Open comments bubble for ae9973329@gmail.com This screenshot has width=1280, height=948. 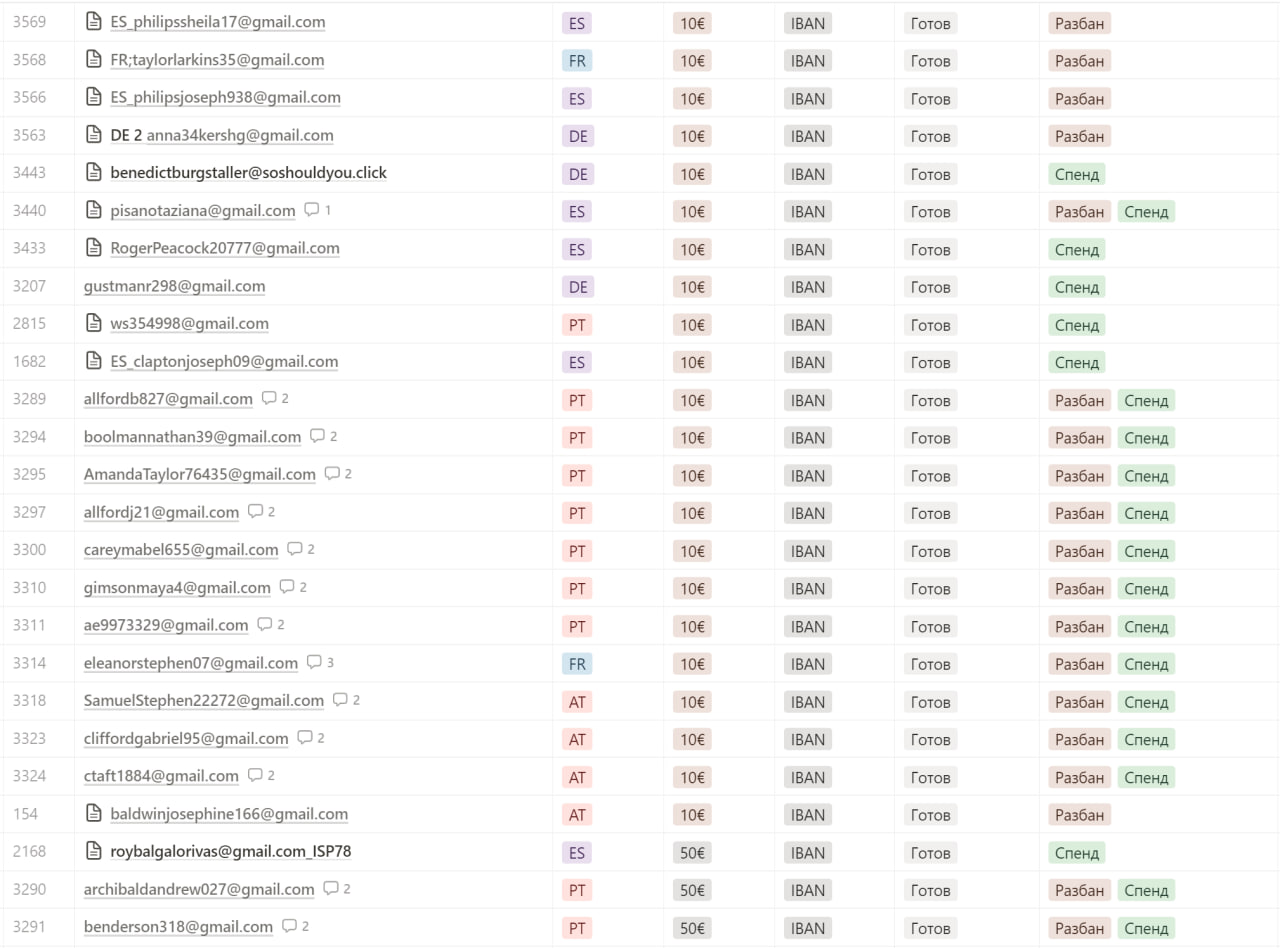(270, 625)
